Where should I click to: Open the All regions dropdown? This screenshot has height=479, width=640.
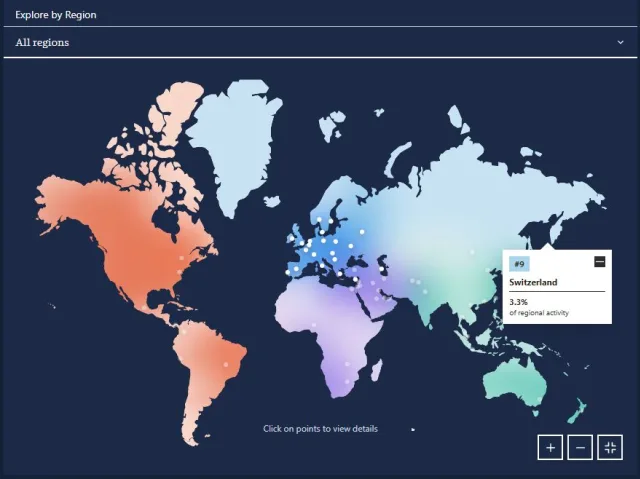[320, 42]
